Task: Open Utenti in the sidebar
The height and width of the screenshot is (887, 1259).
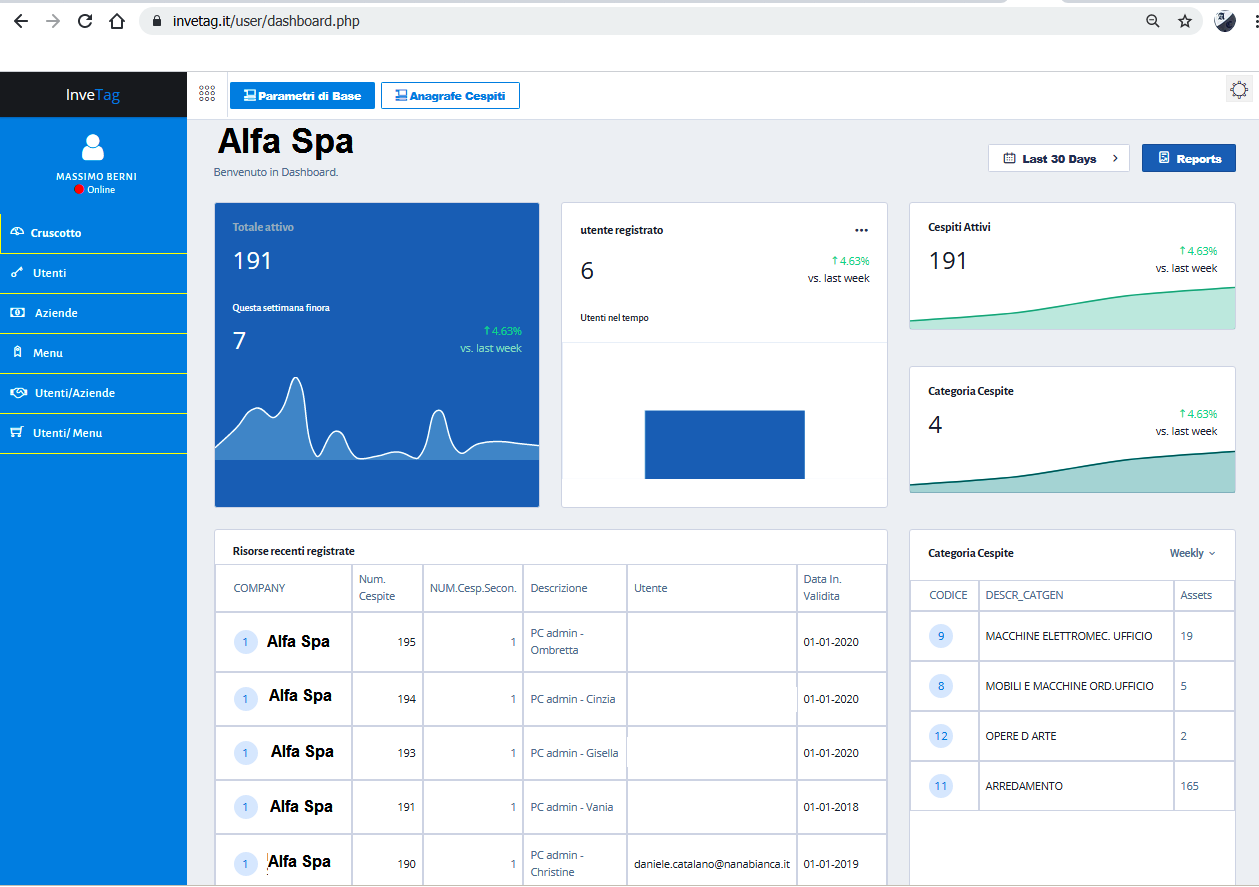Action: tap(94, 273)
